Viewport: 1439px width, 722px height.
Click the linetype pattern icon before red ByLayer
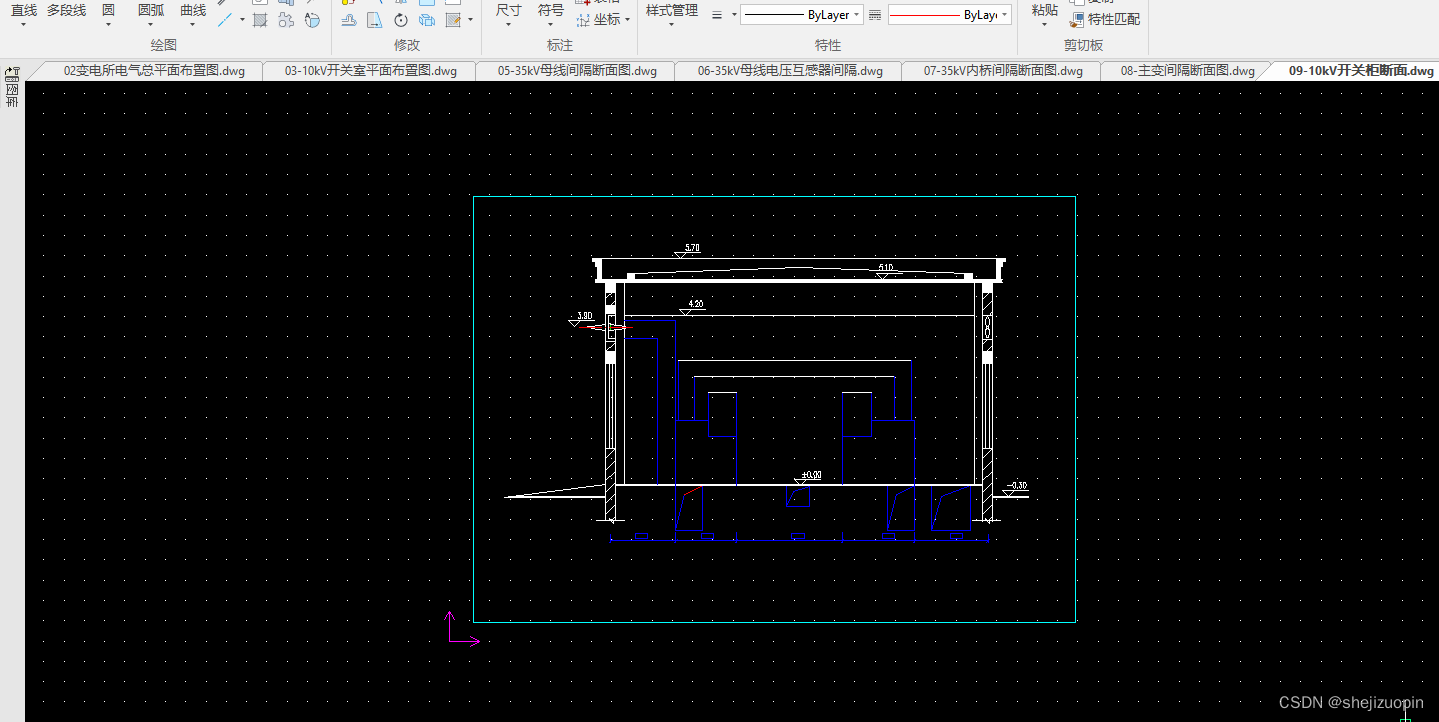tap(875, 15)
